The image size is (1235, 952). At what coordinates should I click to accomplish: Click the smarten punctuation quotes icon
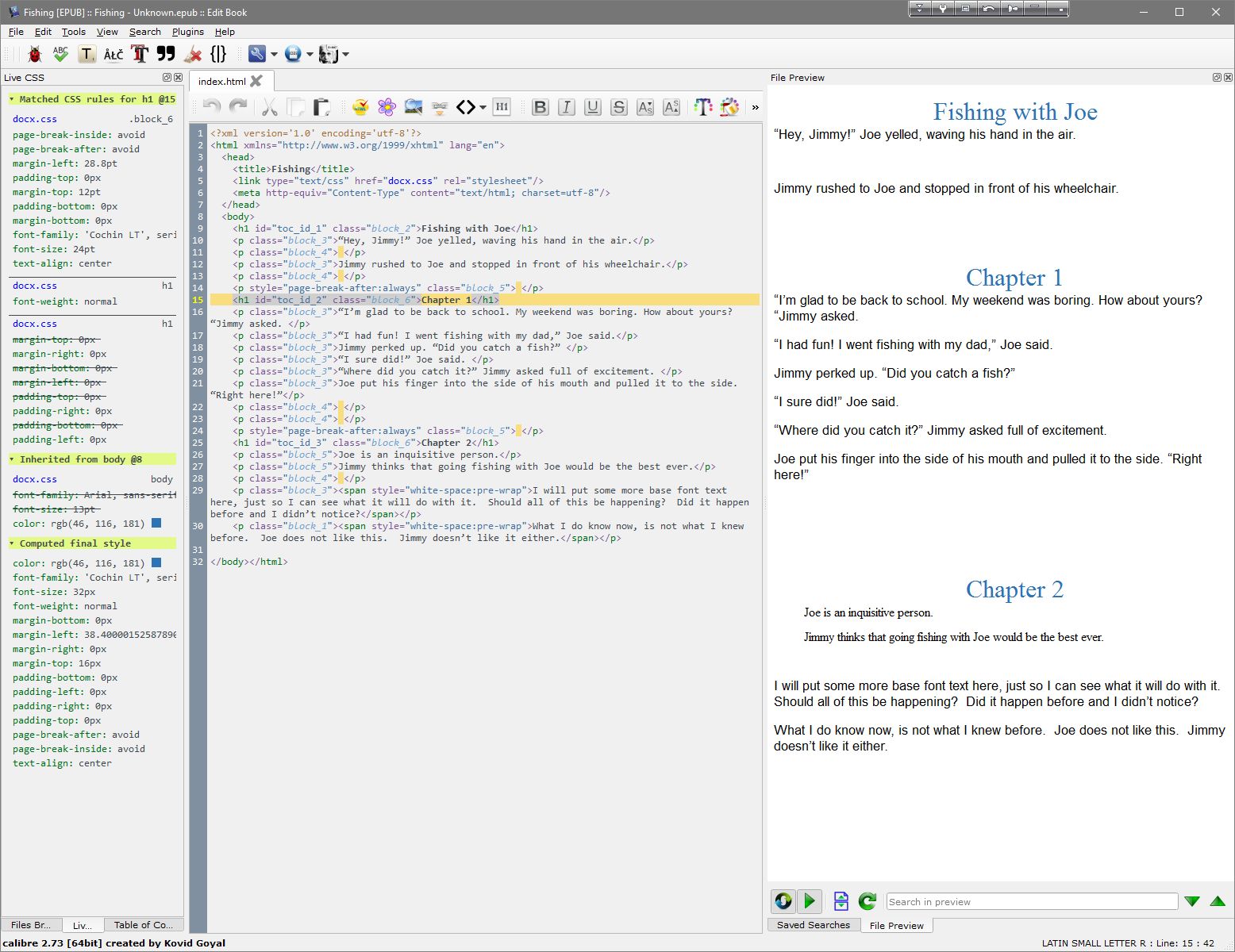tap(166, 54)
